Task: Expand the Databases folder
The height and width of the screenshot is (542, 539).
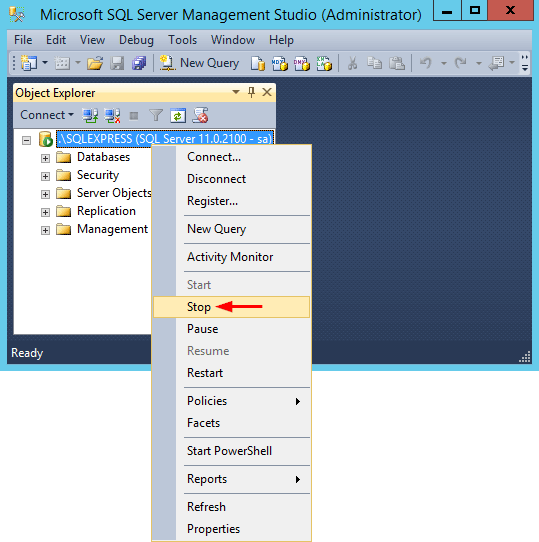Action: click(45, 158)
